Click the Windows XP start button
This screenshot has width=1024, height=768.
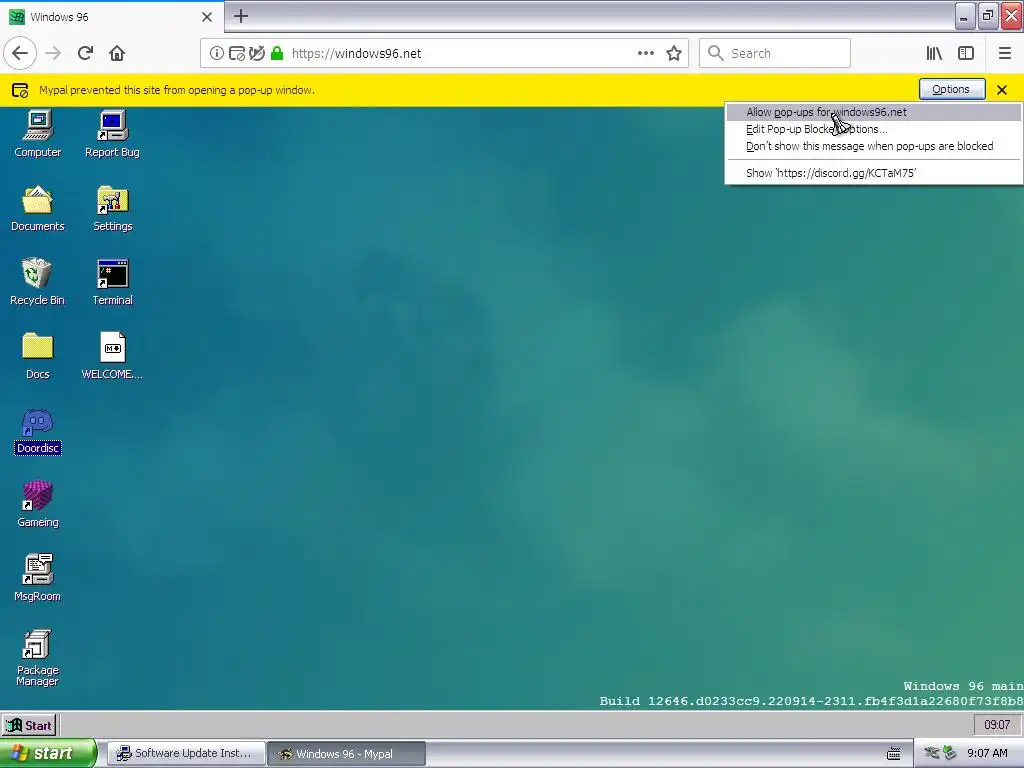(48, 753)
